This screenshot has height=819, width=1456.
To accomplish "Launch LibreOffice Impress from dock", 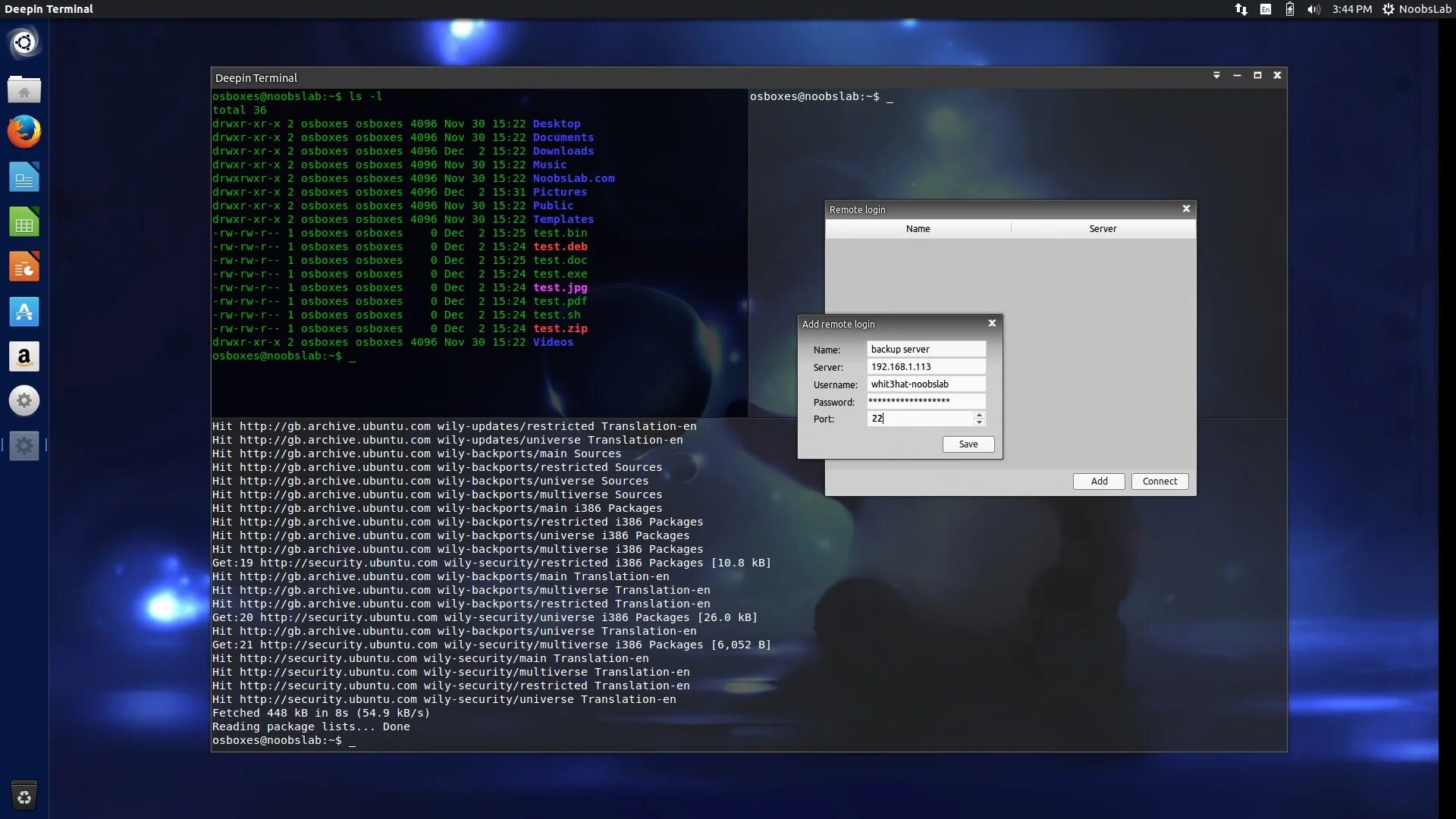I will [24, 267].
